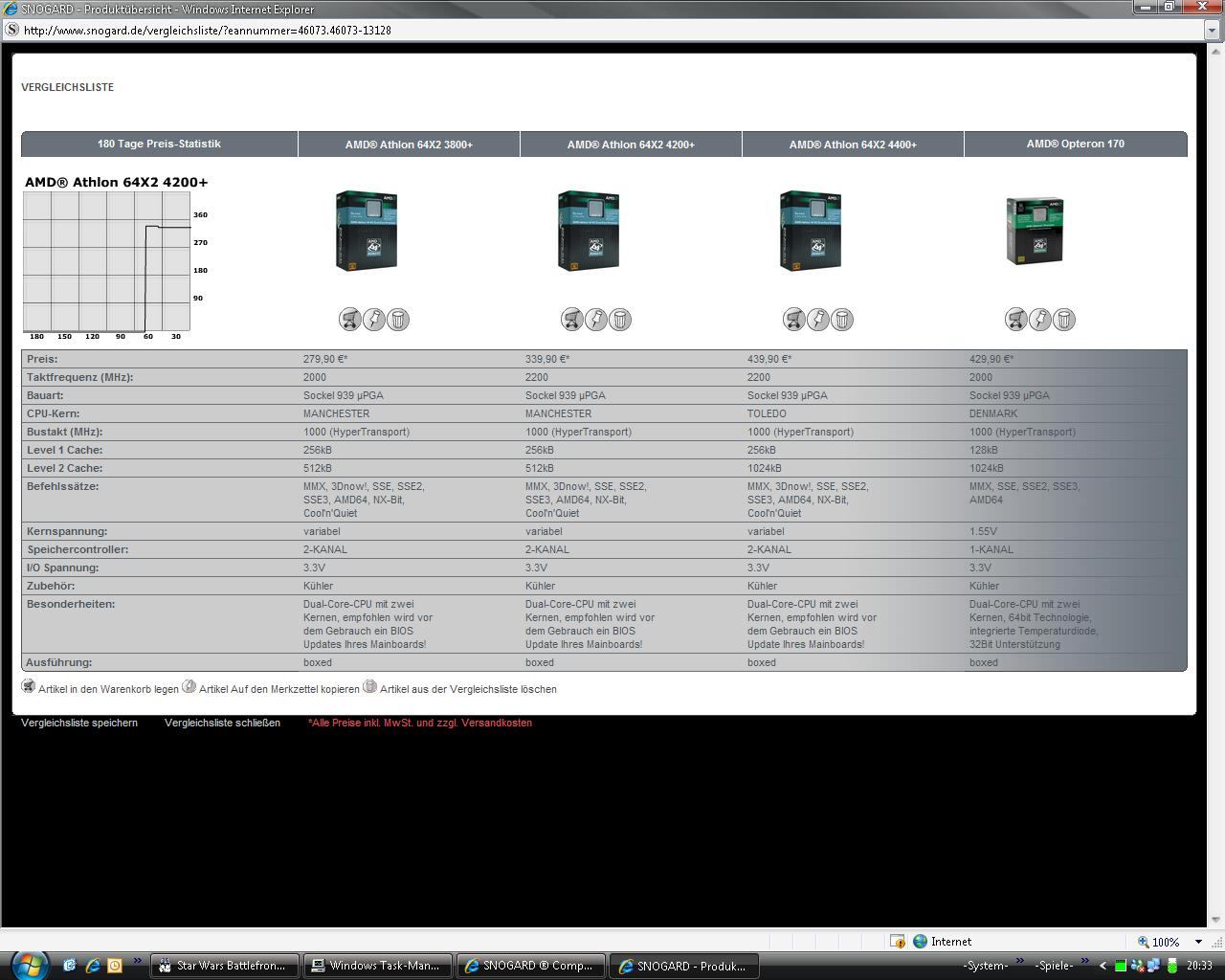
Task: Click SNOGARD - Produk... taskbar button
Action: point(684,966)
